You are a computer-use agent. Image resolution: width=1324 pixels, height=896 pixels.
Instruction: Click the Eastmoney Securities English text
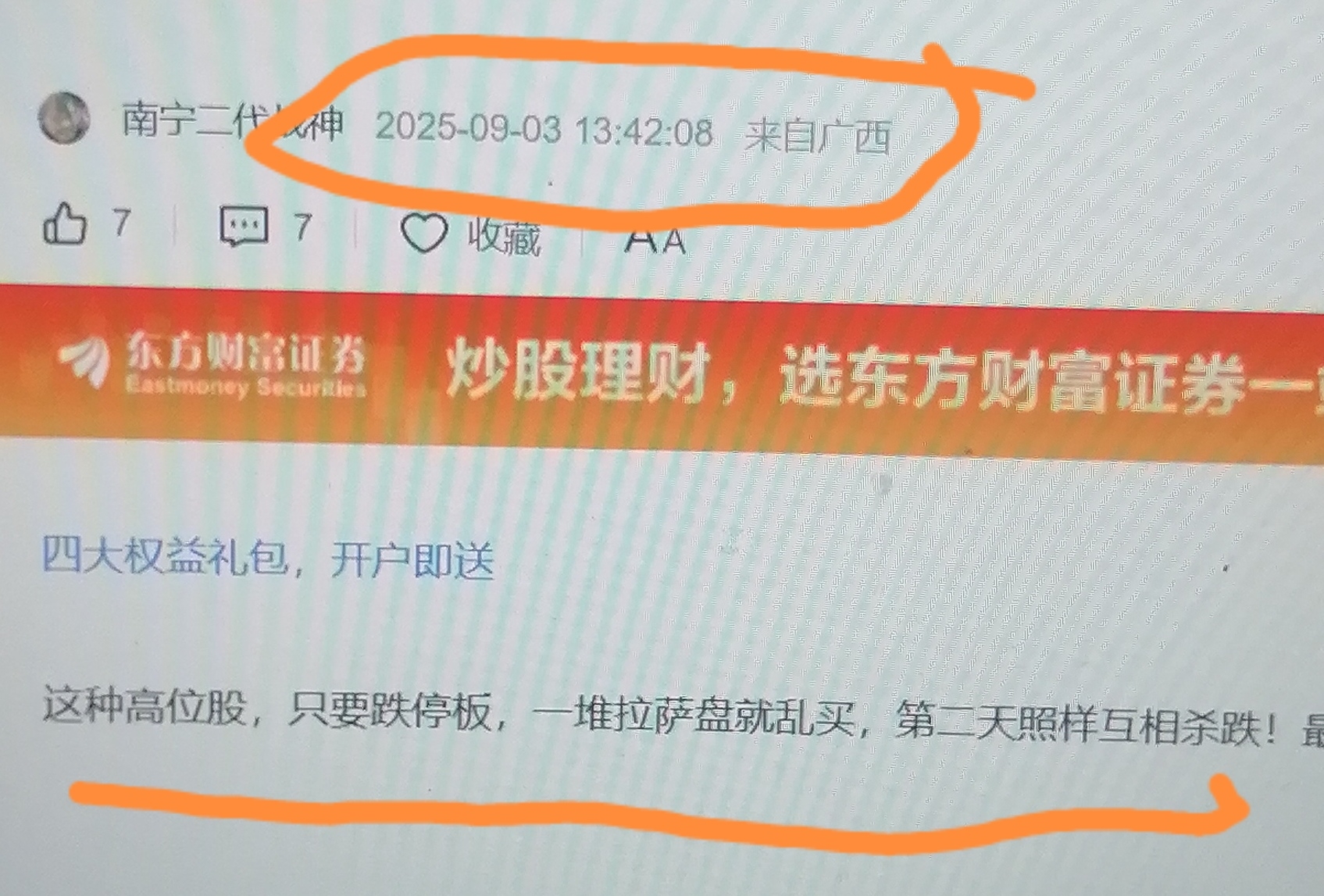tap(245, 386)
